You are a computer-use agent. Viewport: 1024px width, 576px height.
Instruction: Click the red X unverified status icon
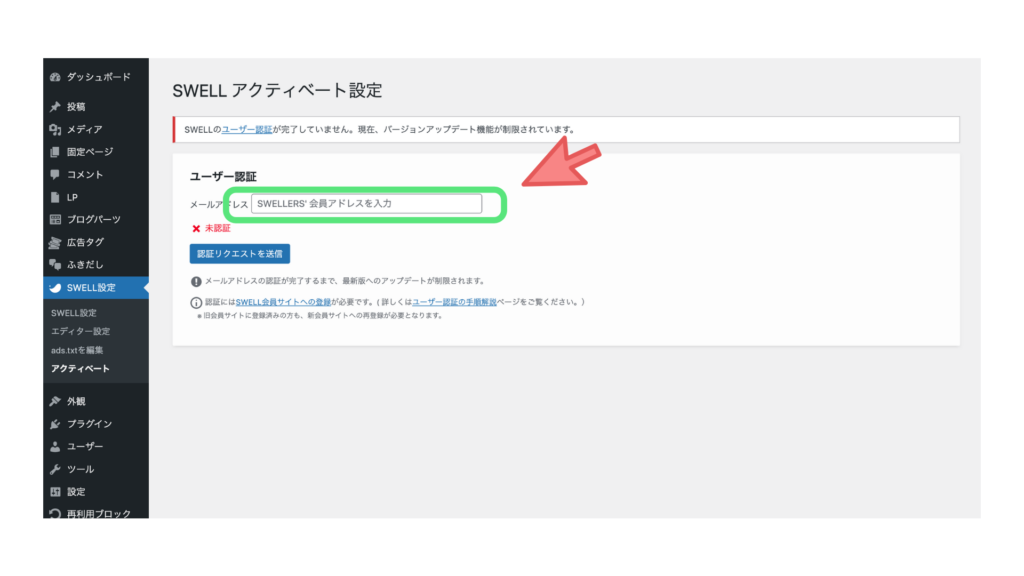196,229
